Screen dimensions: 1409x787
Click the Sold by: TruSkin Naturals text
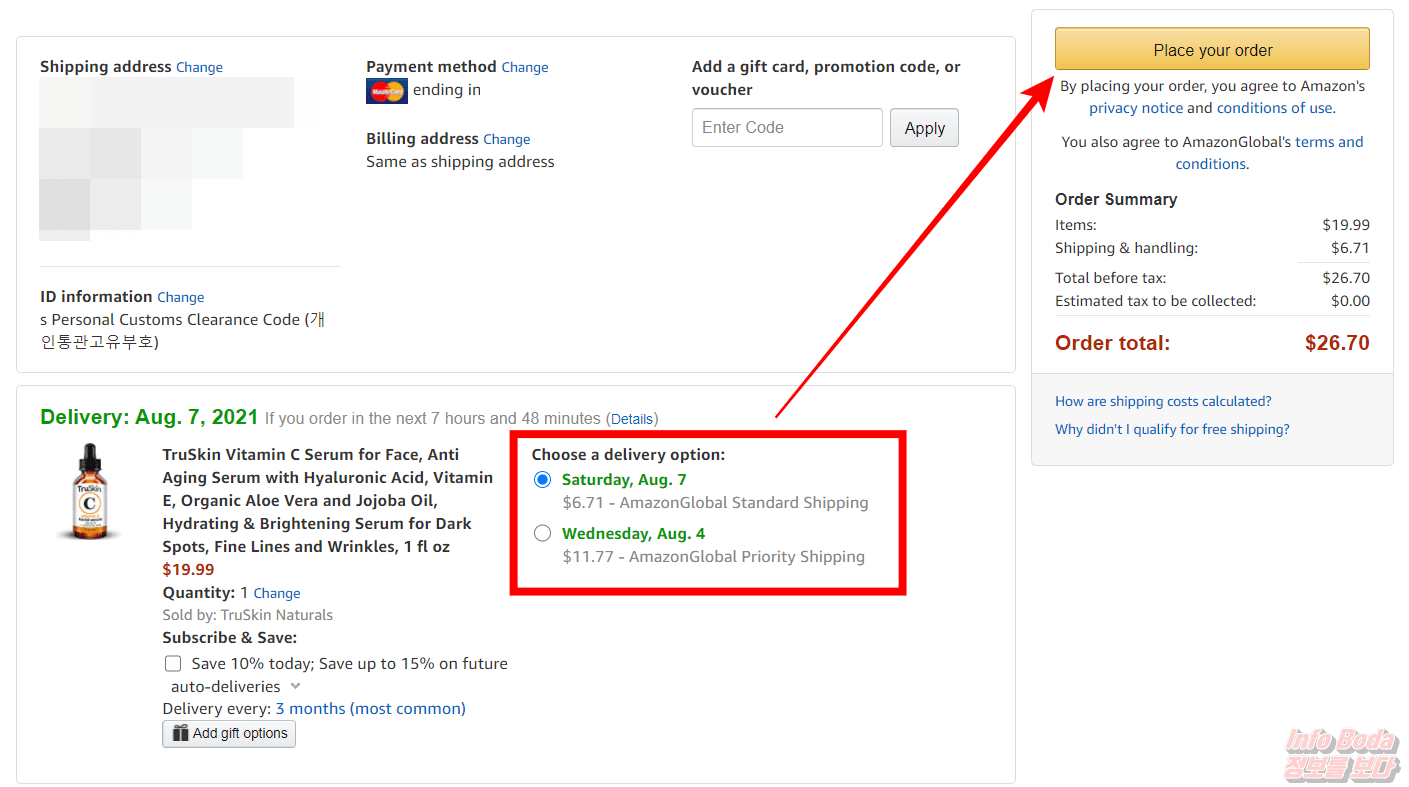[x=248, y=615]
